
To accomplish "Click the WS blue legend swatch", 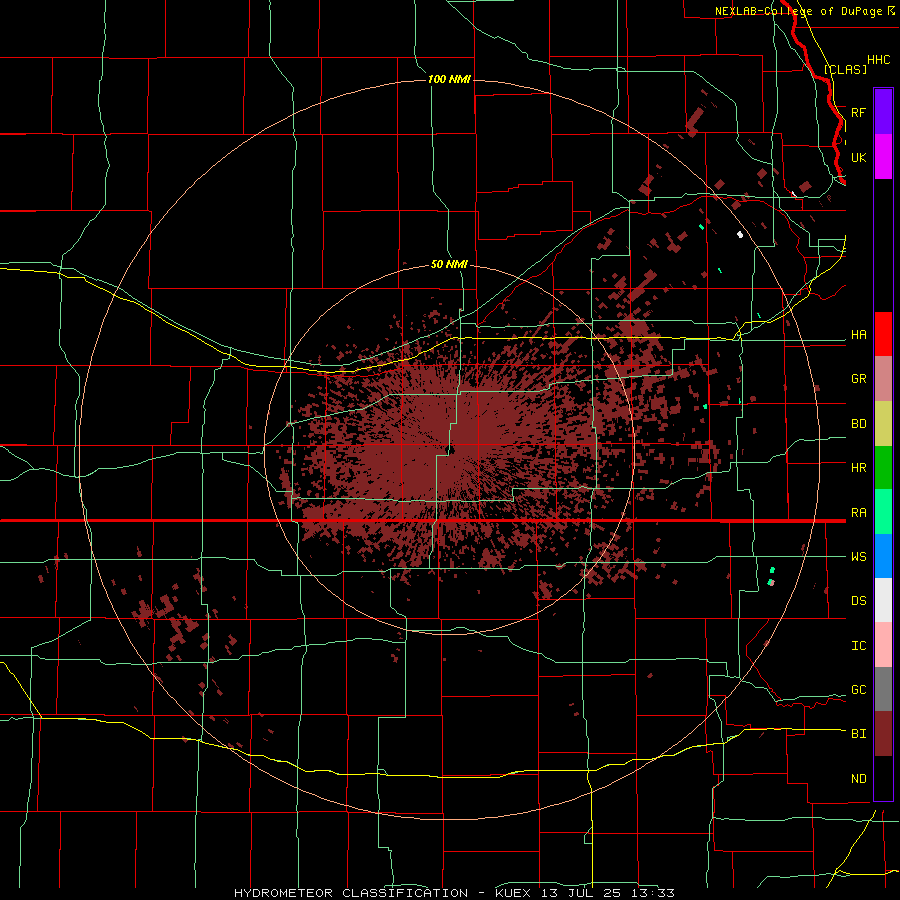I will click(x=883, y=556).
